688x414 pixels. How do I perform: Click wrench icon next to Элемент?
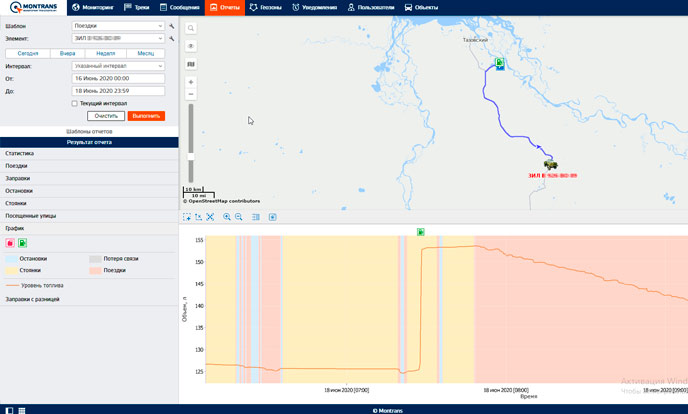pyautogui.click(x=172, y=39)
